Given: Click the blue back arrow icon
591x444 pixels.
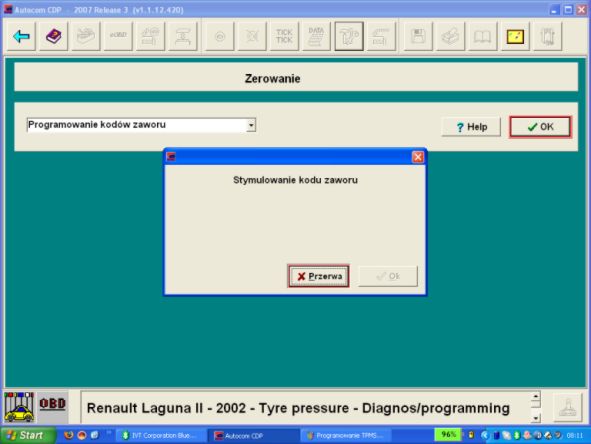Looking at the screenshot, I should point(21,37).
